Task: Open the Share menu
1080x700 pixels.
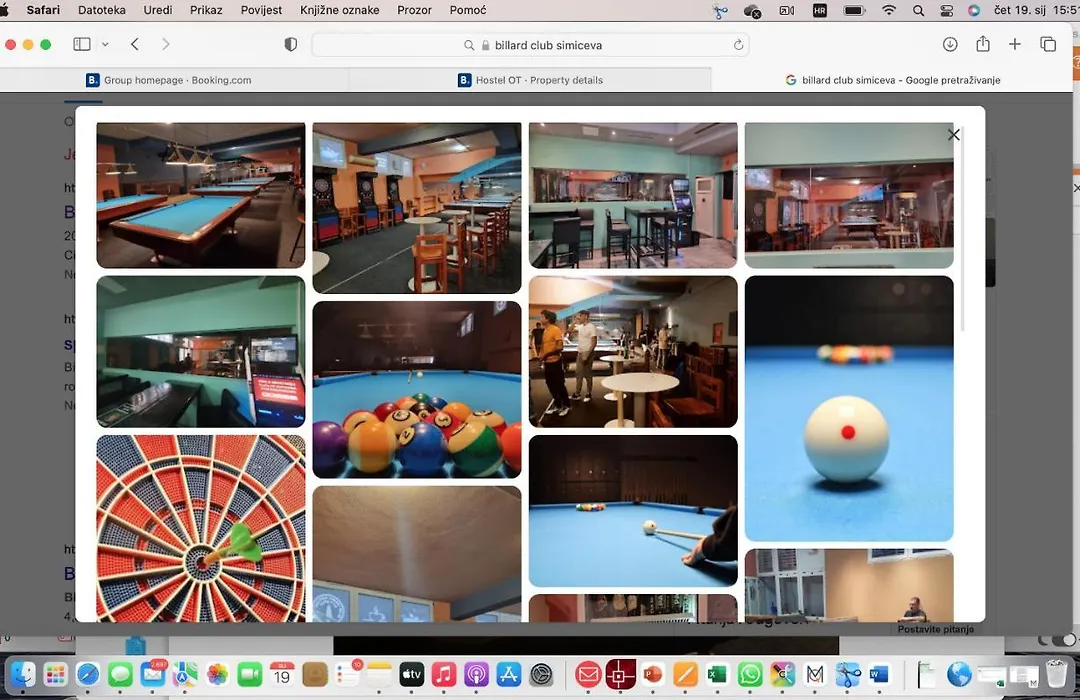Action: pos(983,44)
